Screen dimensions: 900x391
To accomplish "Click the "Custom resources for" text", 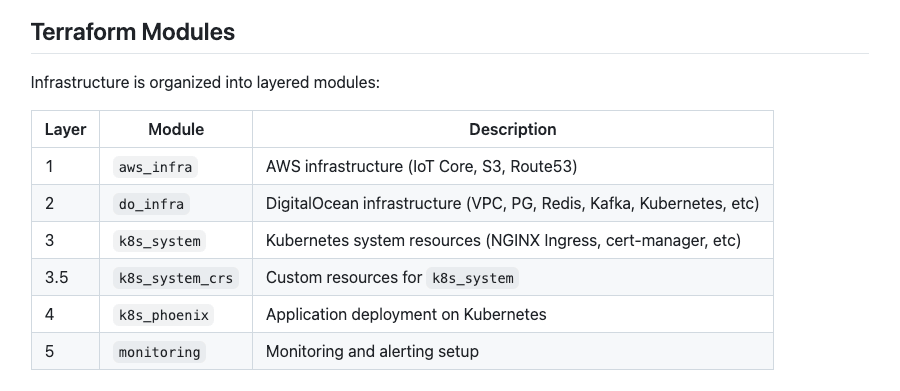I will [x=344, y=277].
